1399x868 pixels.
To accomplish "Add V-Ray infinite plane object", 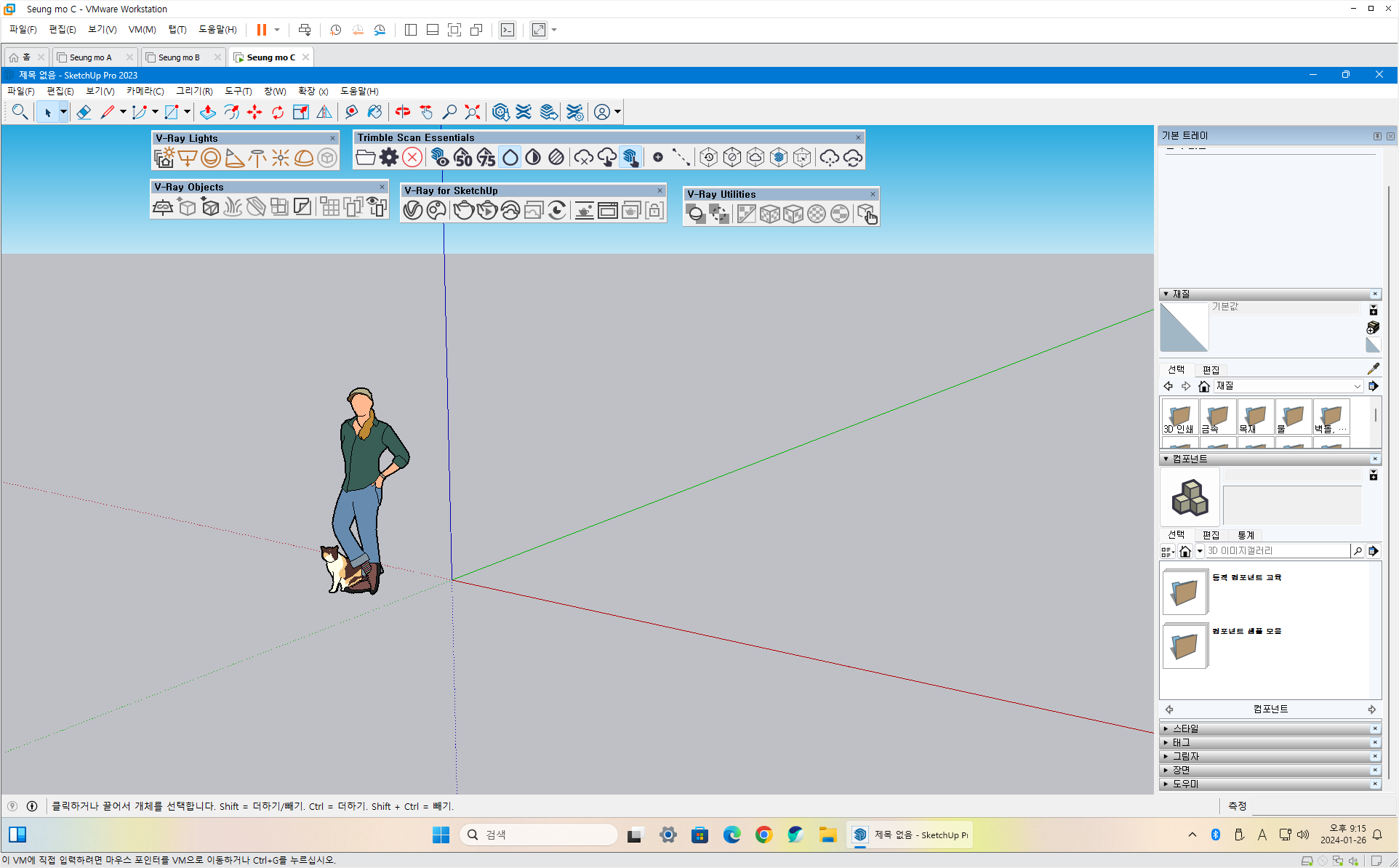I will (163, 208).
